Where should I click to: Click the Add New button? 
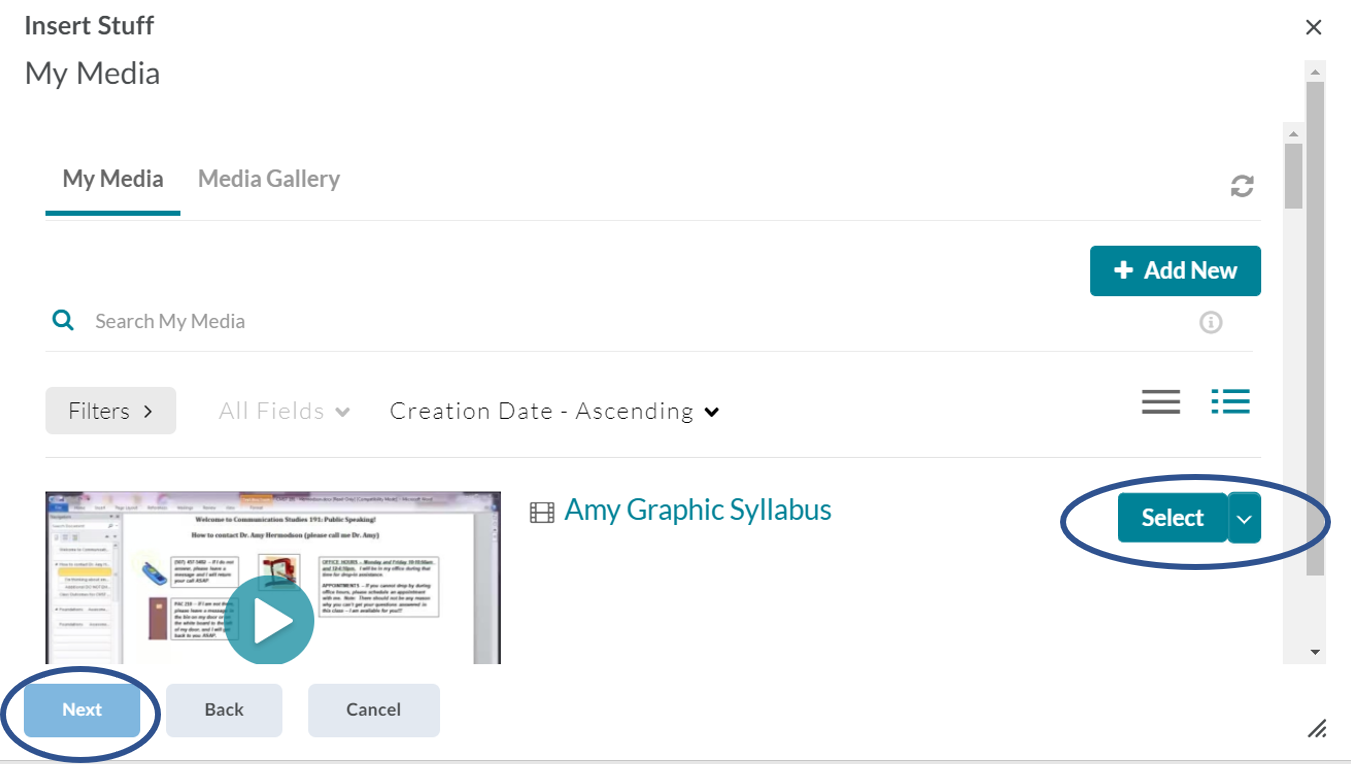tap(1175, 271)
